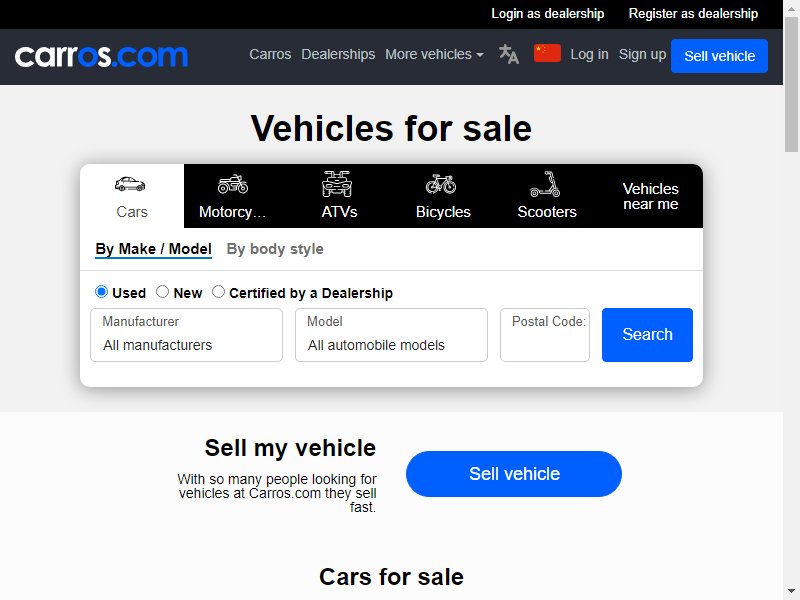
Task: Select the New radio button
Action: tap(162, 292)
